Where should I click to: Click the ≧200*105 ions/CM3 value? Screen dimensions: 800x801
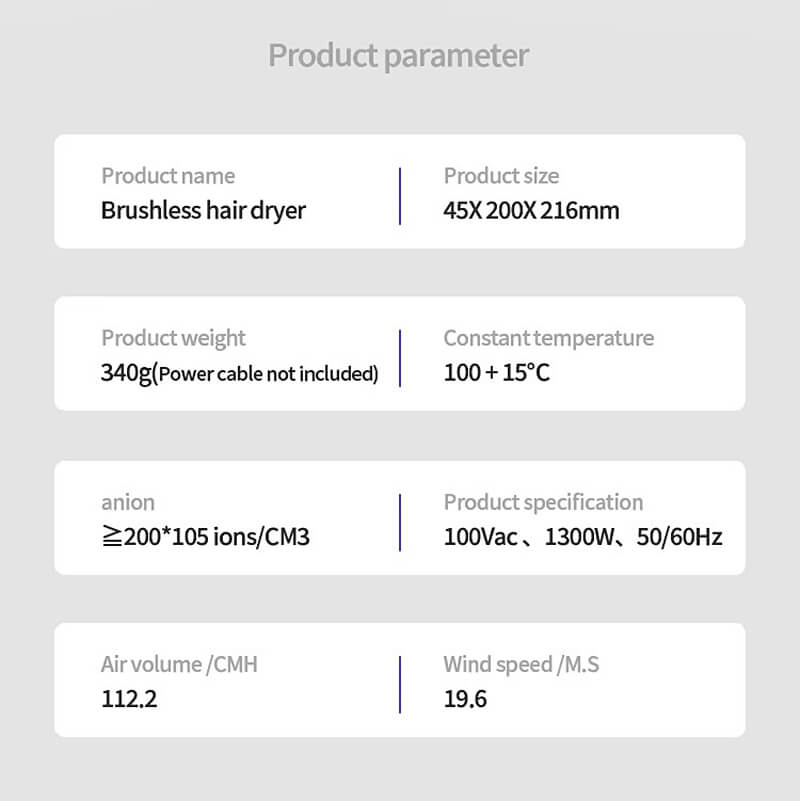coord(205,537)
